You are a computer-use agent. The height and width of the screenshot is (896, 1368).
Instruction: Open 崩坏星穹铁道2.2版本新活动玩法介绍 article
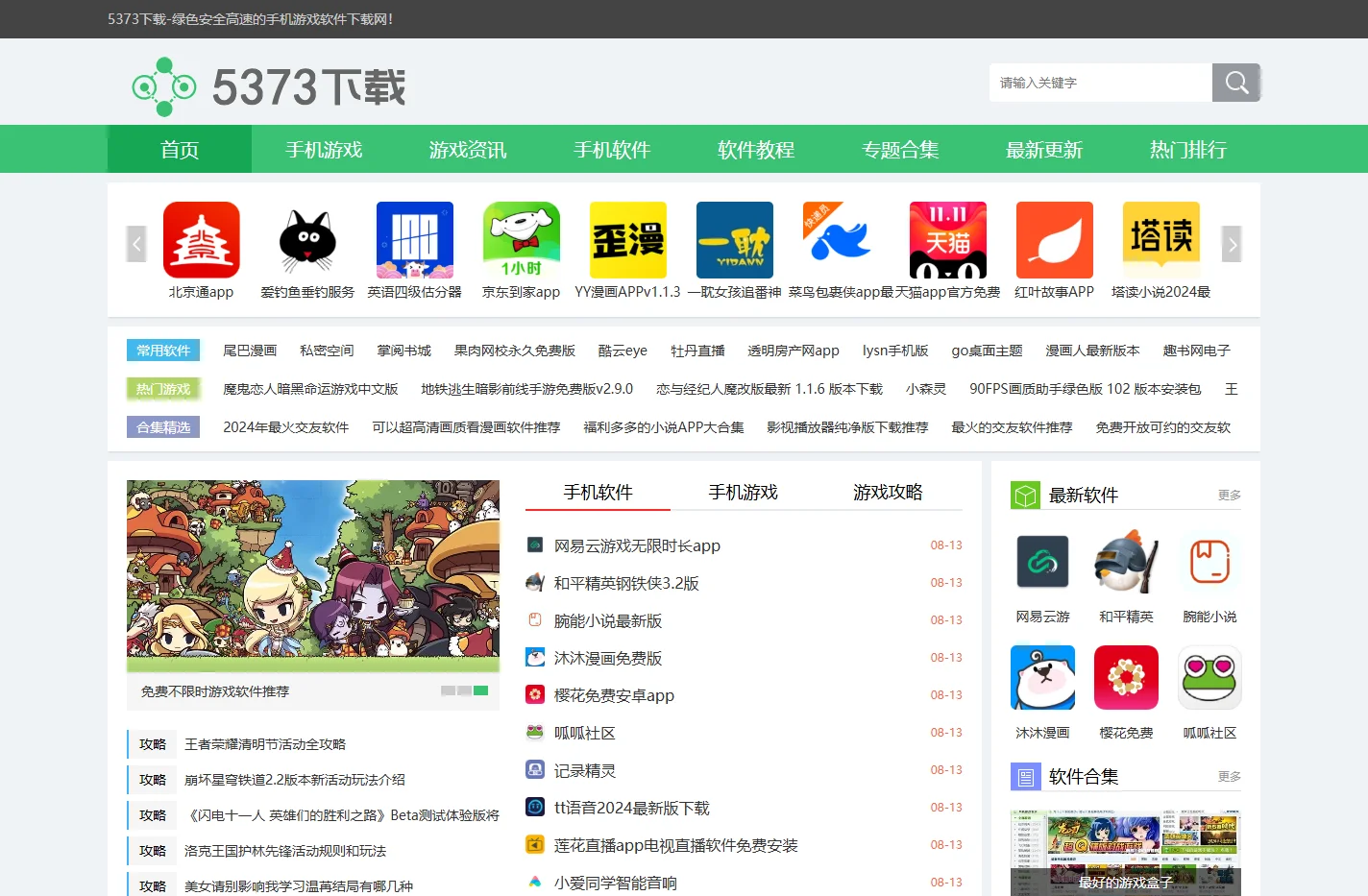pyautogui.click(x=295, y=780)
